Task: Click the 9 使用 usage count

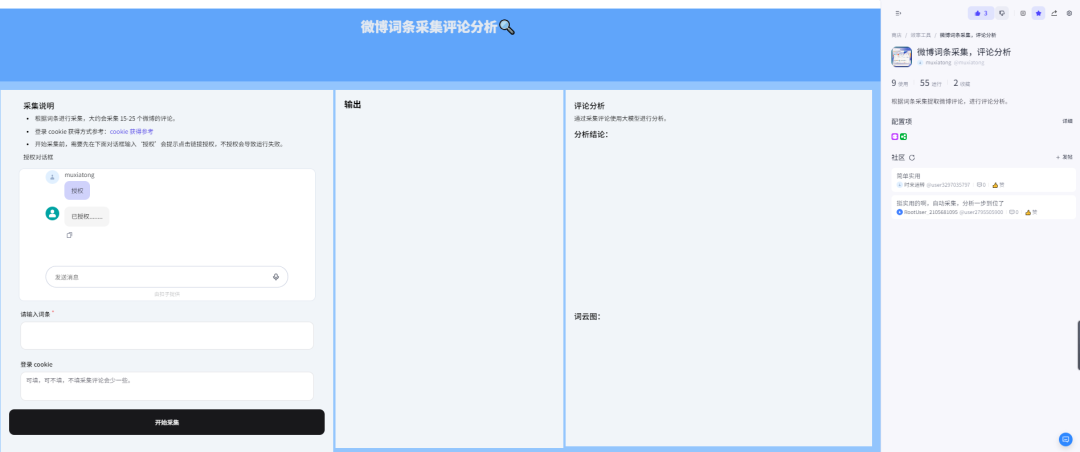Action: click(900, 83)
